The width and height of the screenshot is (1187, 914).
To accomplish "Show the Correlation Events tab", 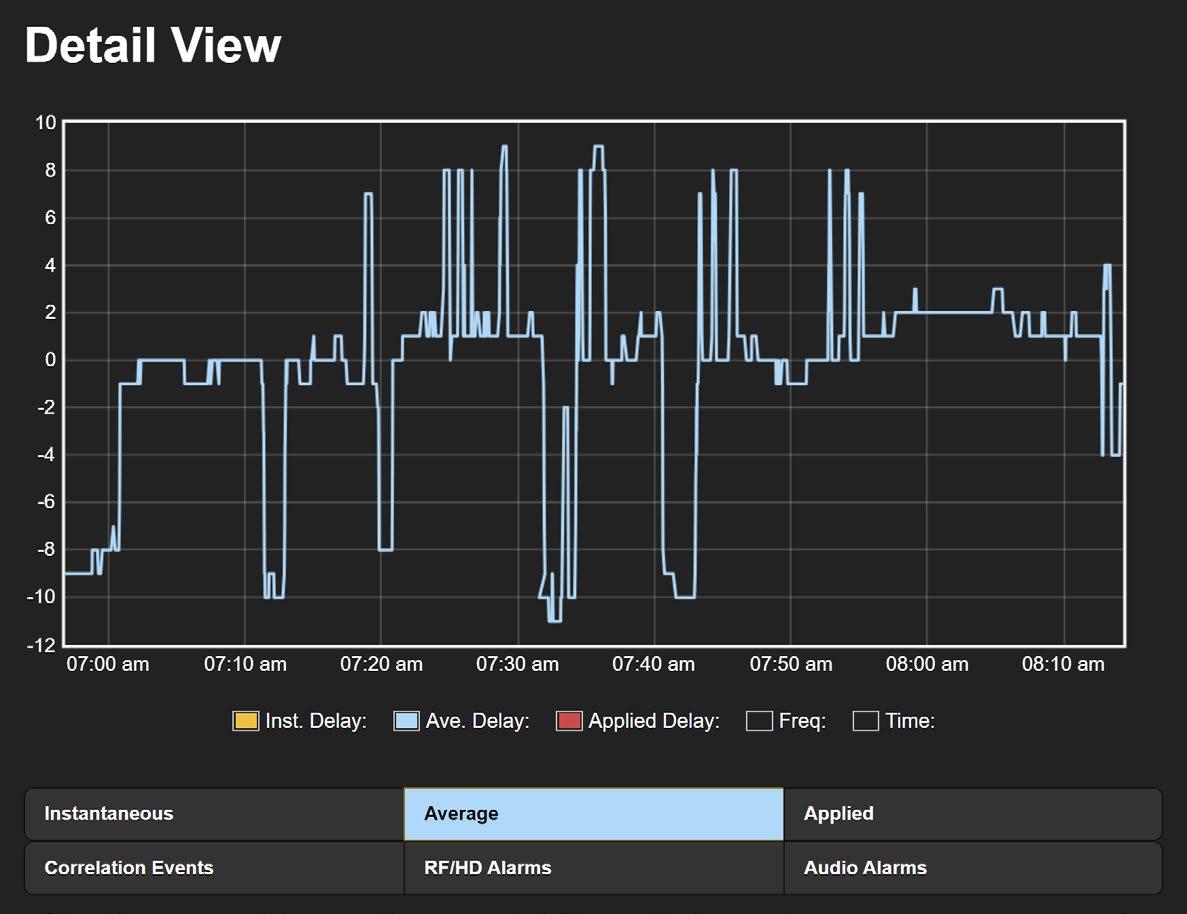I will tap(214, 868).
